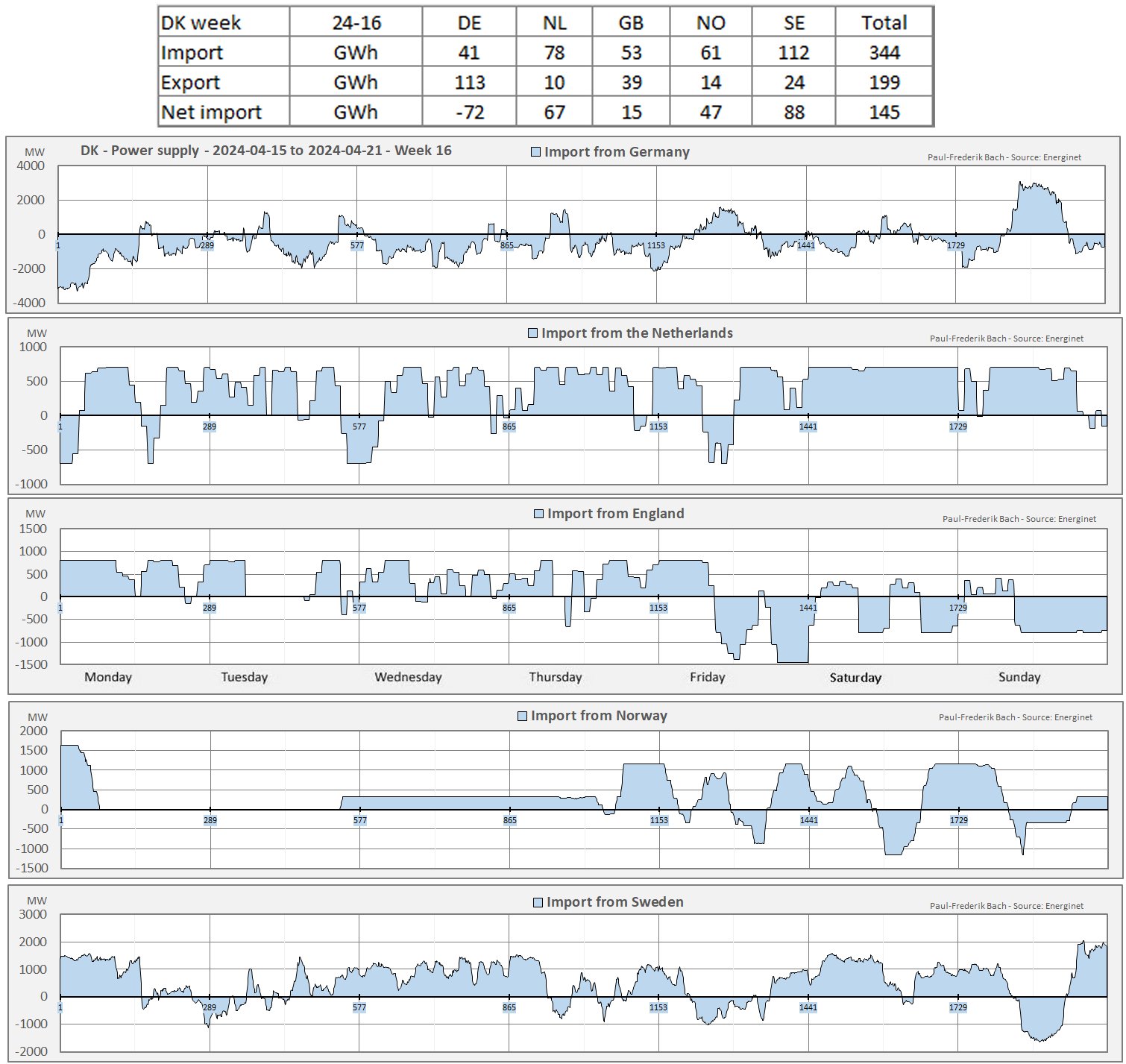This screenshot has height=1064, width=1126.
Task: Select the Import from Norway legend marker
Action: [522, 716]
